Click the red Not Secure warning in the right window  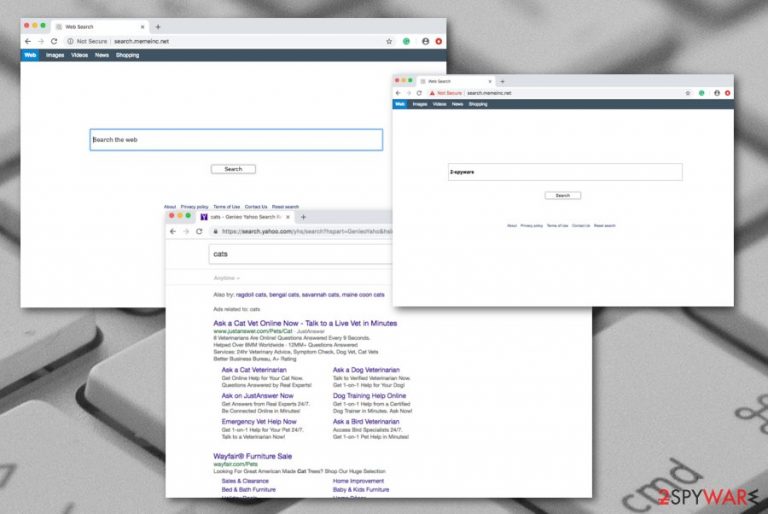[446, 93]
